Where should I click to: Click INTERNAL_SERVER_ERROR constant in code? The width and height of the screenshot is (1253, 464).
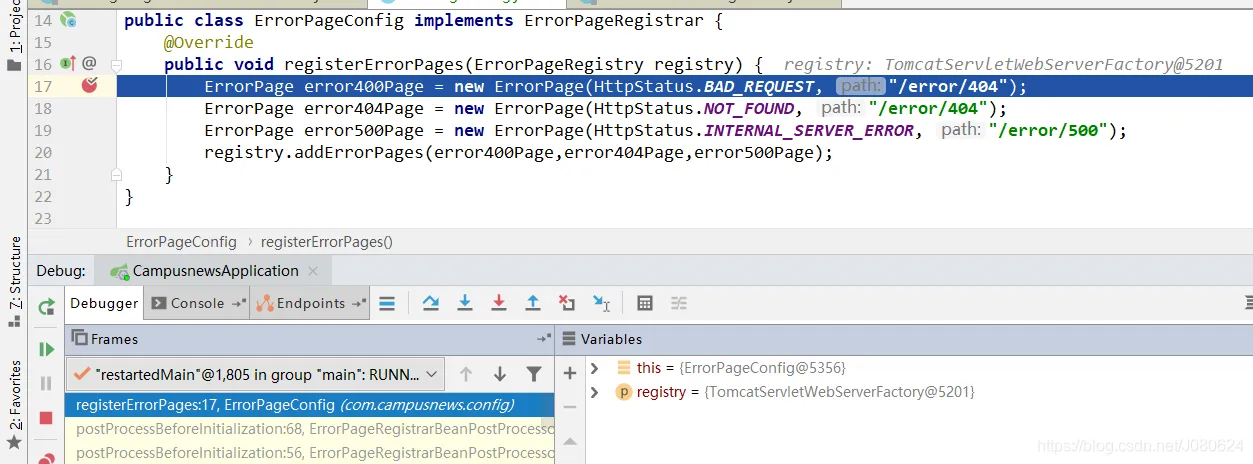808,130
